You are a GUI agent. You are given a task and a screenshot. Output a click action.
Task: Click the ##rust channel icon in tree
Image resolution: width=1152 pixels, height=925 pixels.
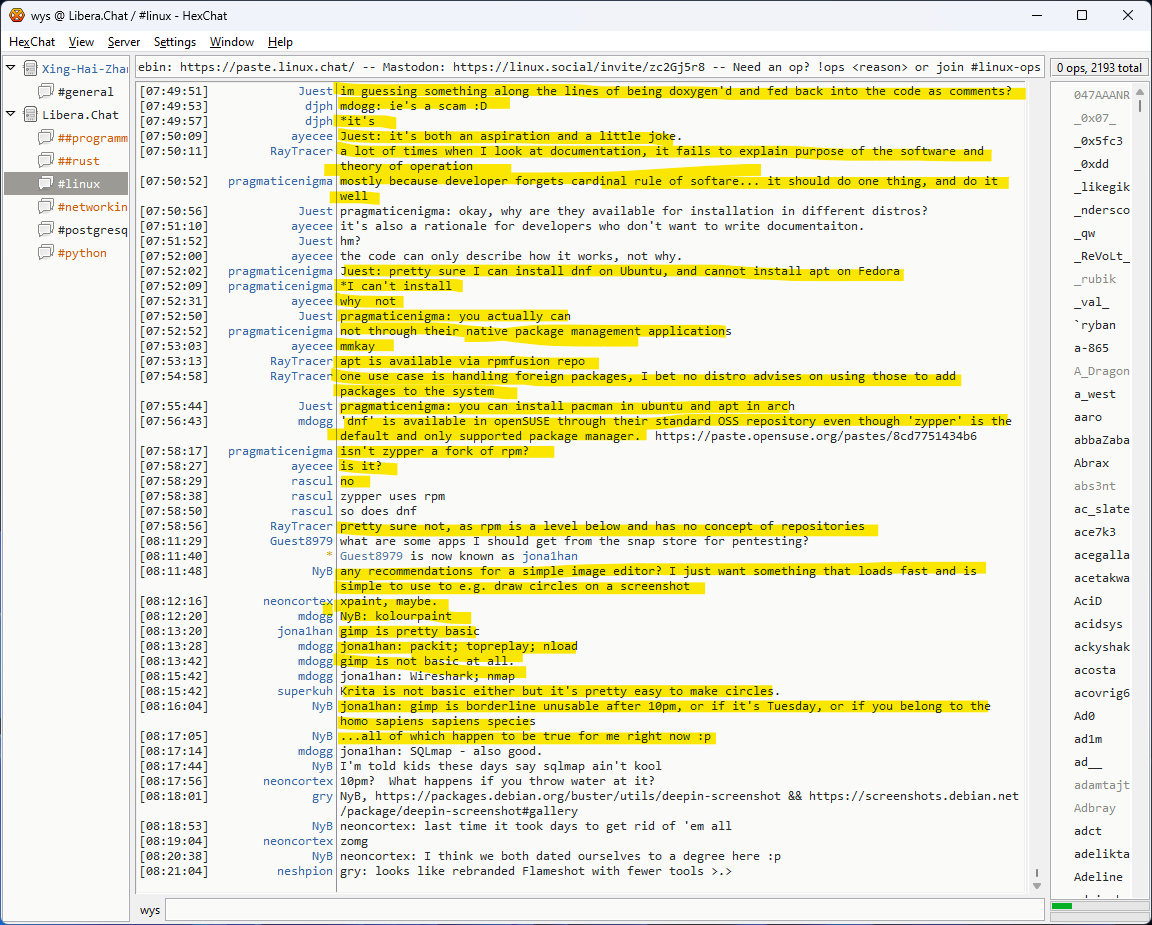point(46,161)
